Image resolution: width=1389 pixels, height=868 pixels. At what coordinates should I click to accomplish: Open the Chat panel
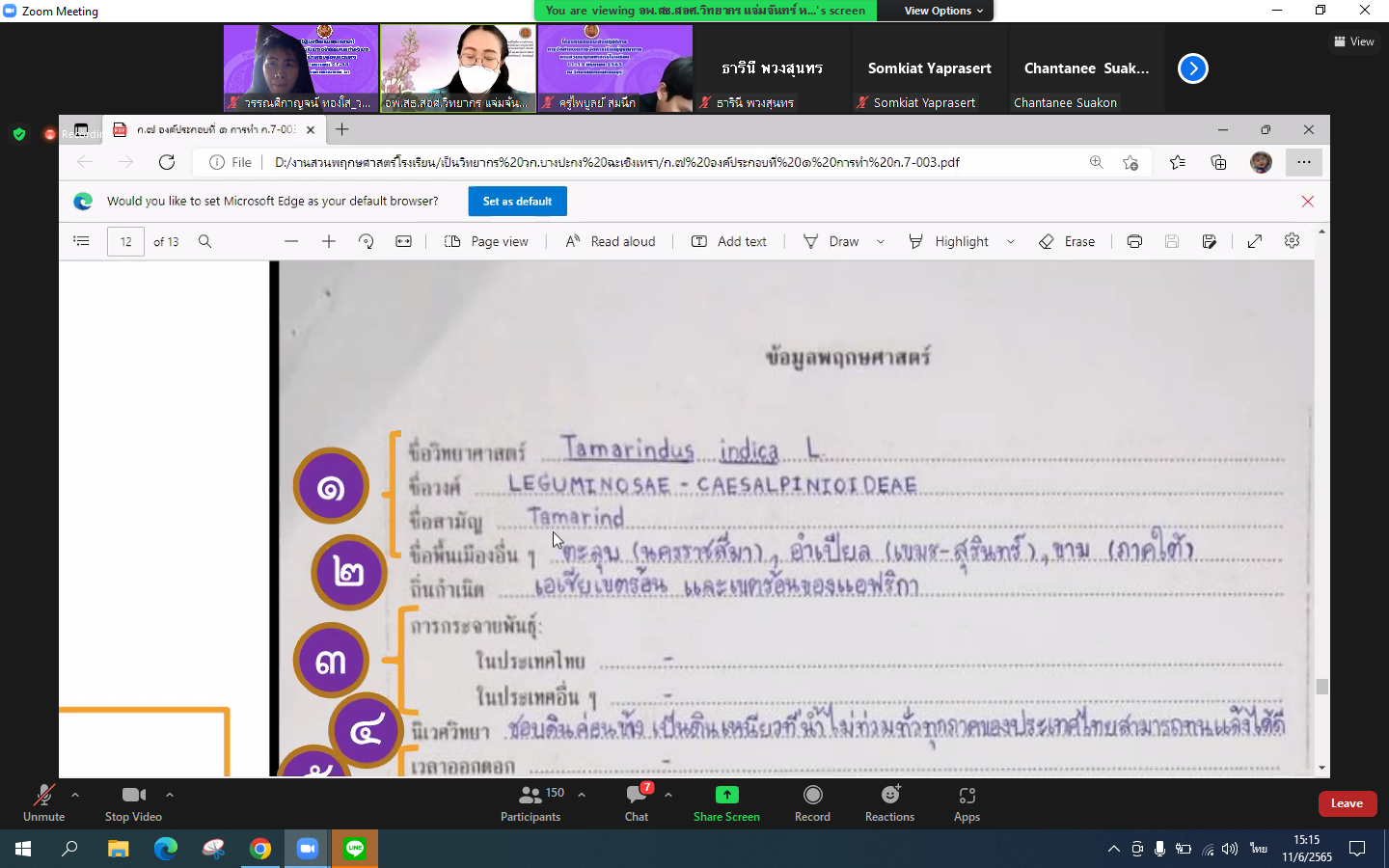pyautogui.click(x=637, y=802)
